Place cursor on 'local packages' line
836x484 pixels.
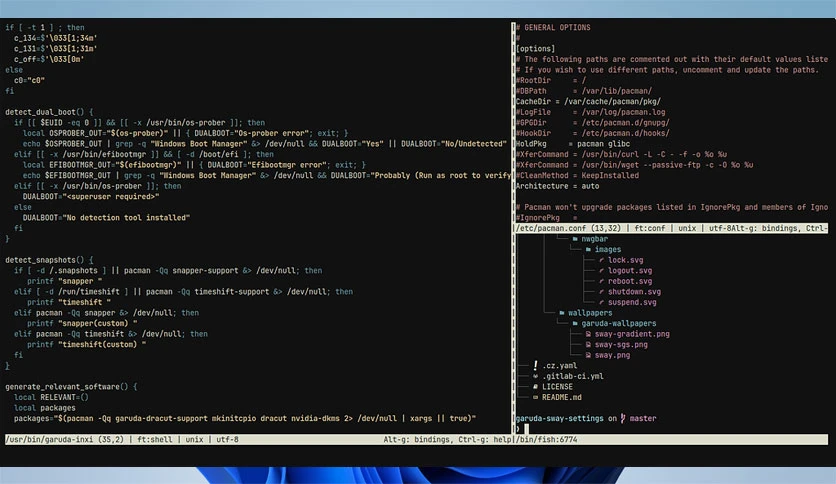45,408
